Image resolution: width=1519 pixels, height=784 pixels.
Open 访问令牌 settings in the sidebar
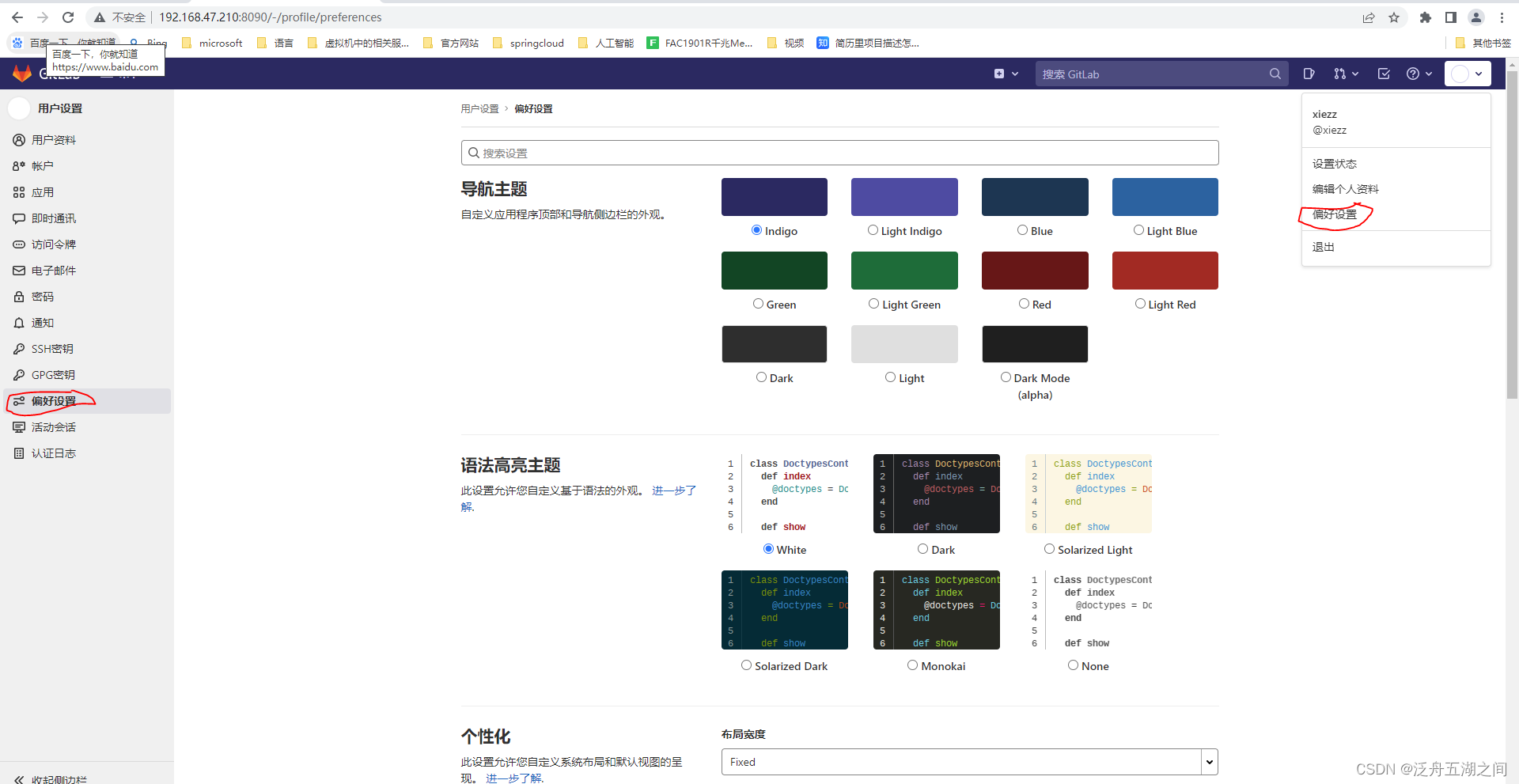click(x=54, y=244)
